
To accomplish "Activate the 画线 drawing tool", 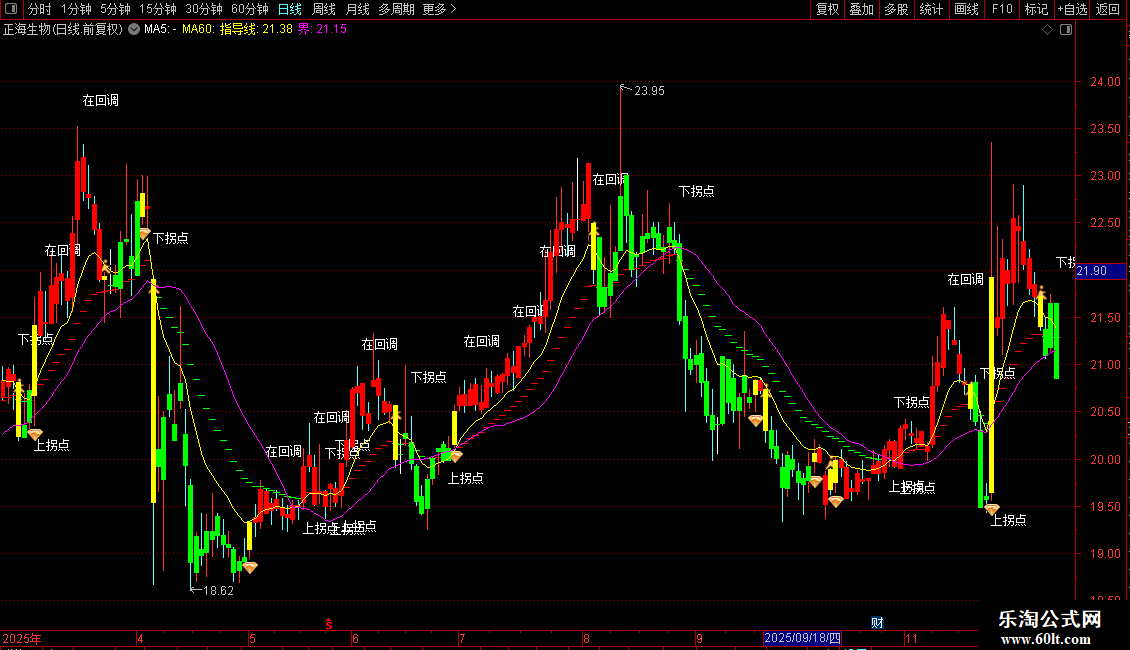I will (x=966, y=9).
